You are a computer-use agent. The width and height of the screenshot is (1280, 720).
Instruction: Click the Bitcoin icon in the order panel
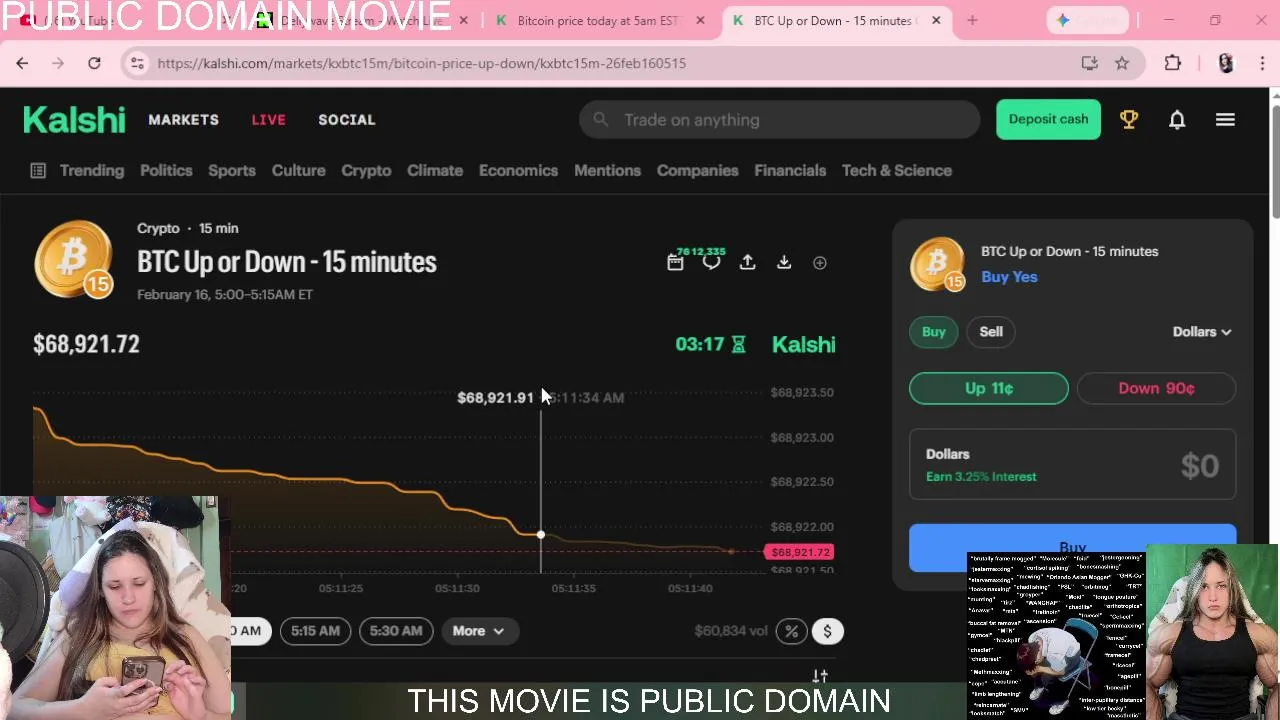937,264
